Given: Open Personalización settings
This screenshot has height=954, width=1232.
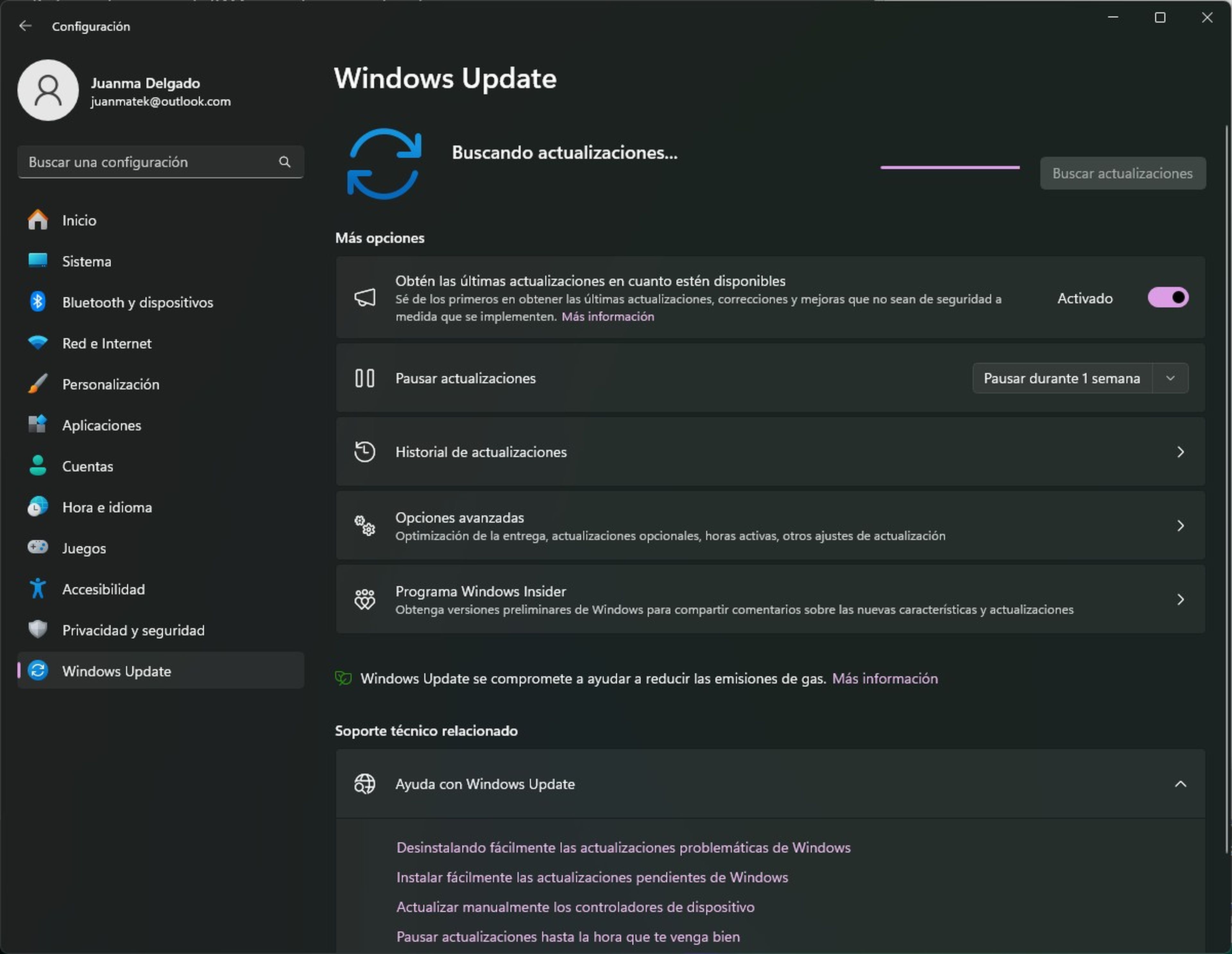Looking at the screenshot, I should click(x=161, y=384).
